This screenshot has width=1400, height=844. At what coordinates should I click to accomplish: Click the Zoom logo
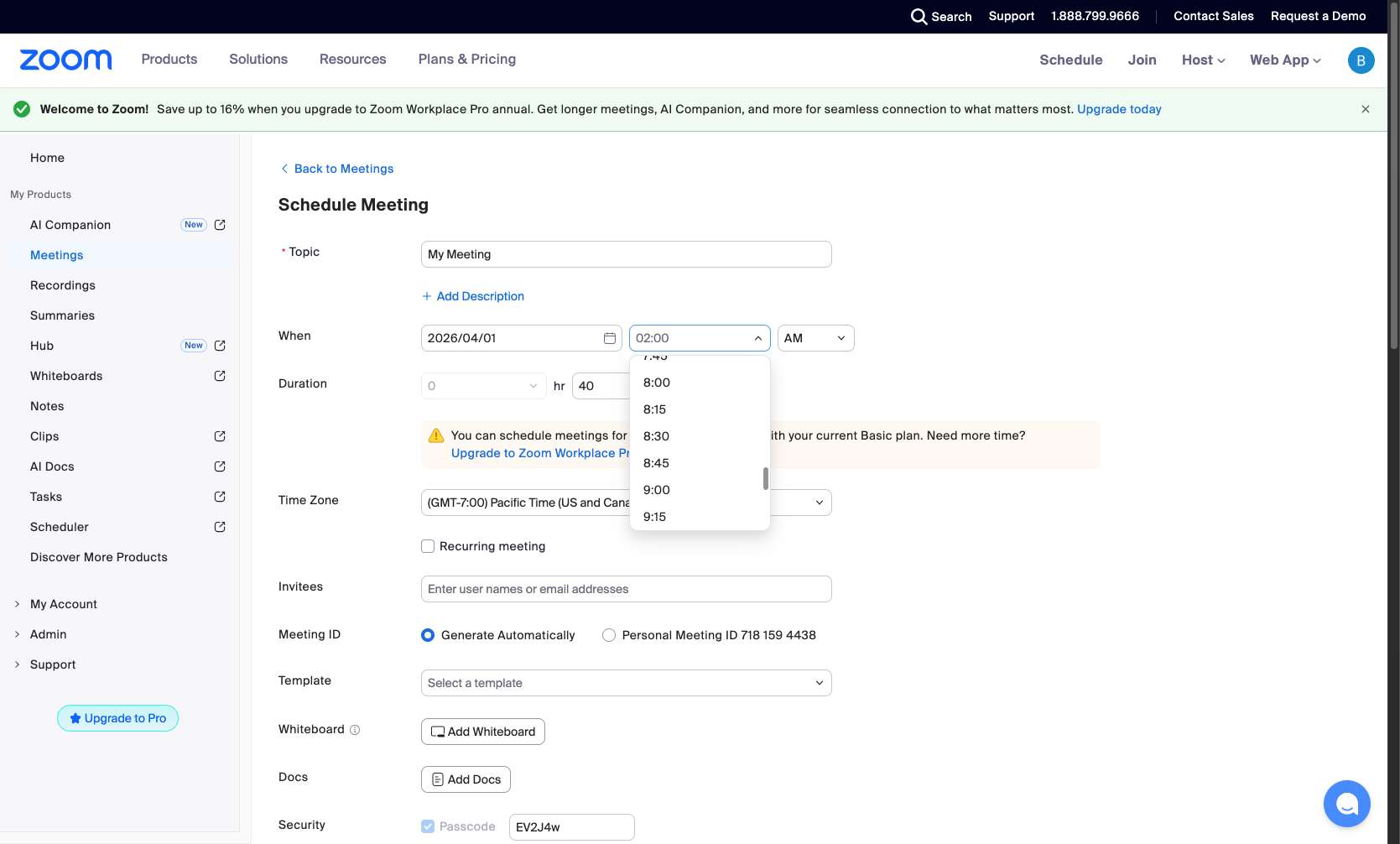[65, 60]
